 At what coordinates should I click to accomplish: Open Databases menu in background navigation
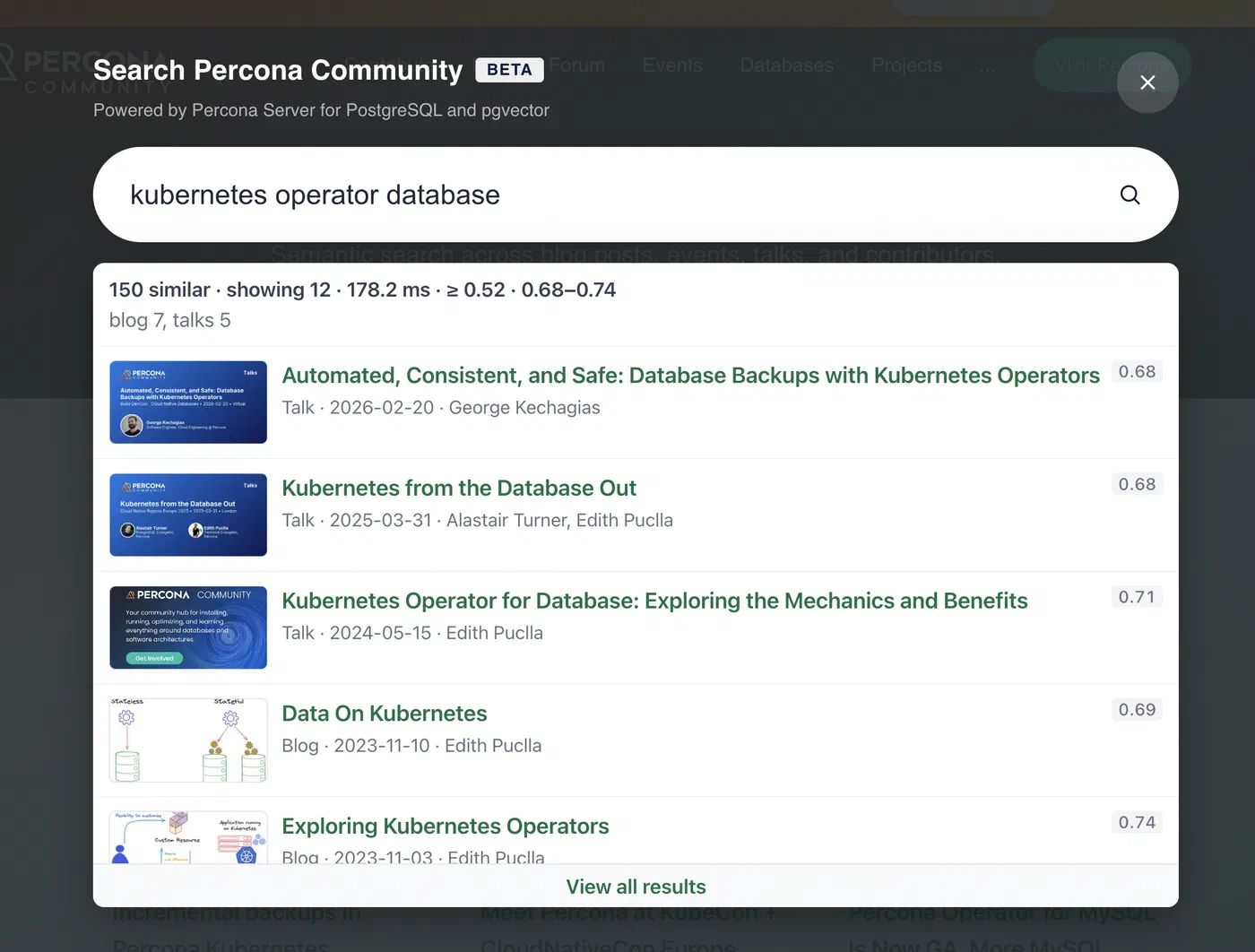[787, 65]
